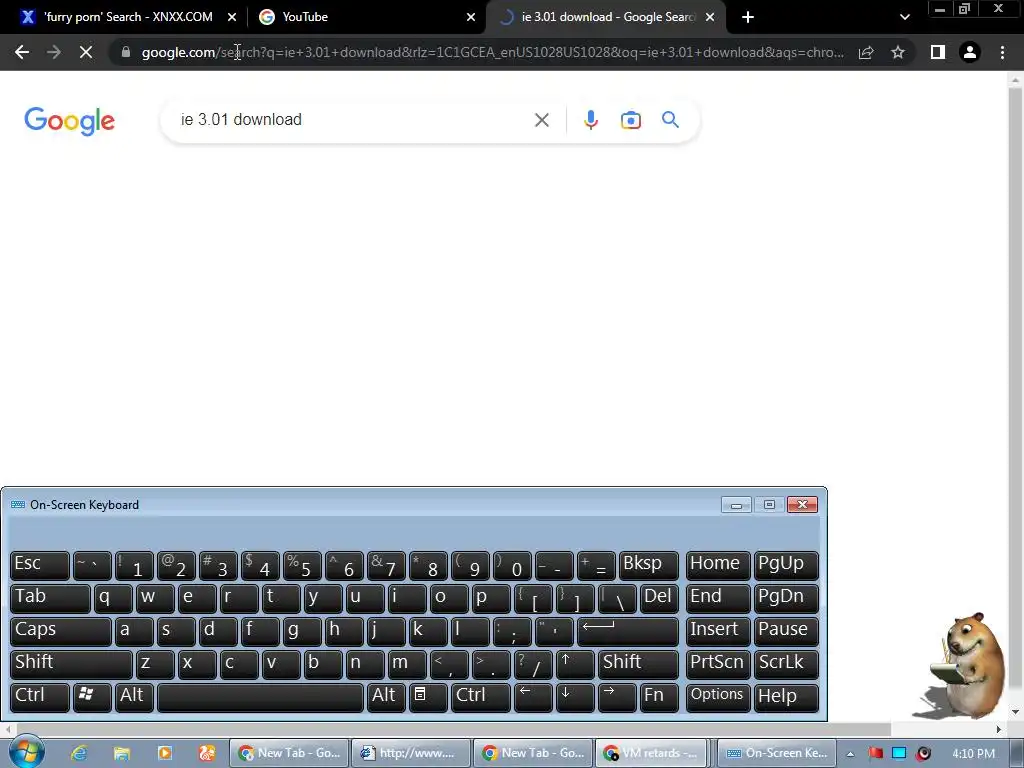The width and height of the screenshot is (1024, 768).
Task: Click the context menu key on keyboard
Action: pos(428,697)
